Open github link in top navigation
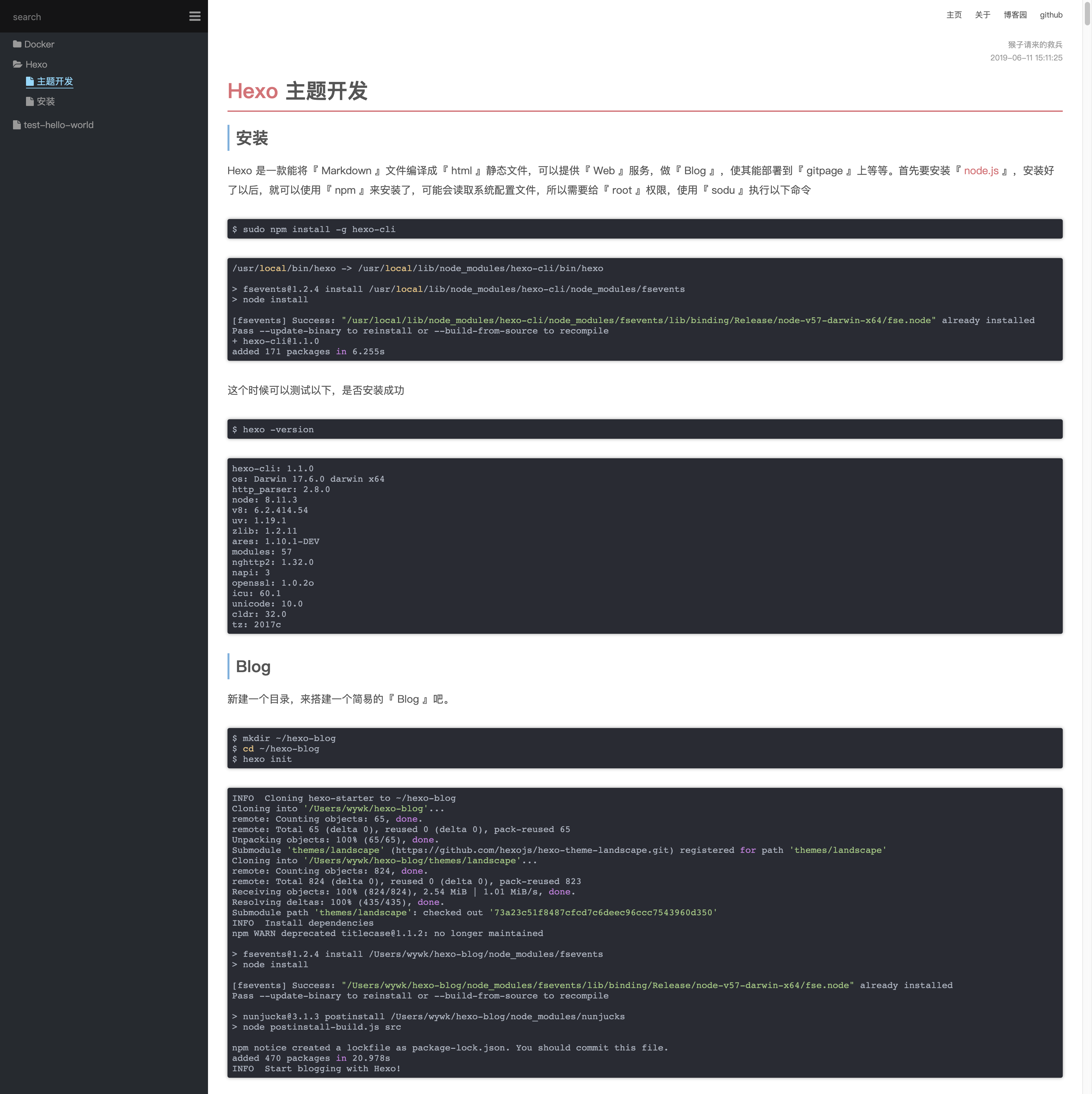The width and height of the screenshot is (1092, 1094). pos(1051,15)
